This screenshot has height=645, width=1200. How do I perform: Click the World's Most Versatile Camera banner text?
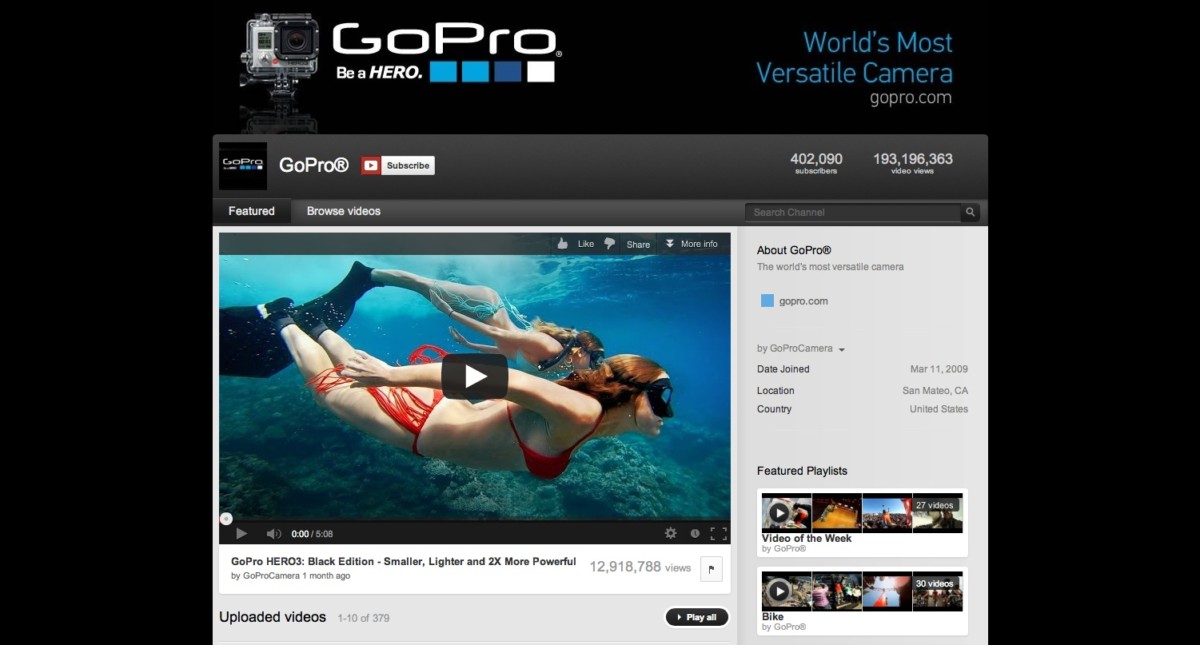854,58
